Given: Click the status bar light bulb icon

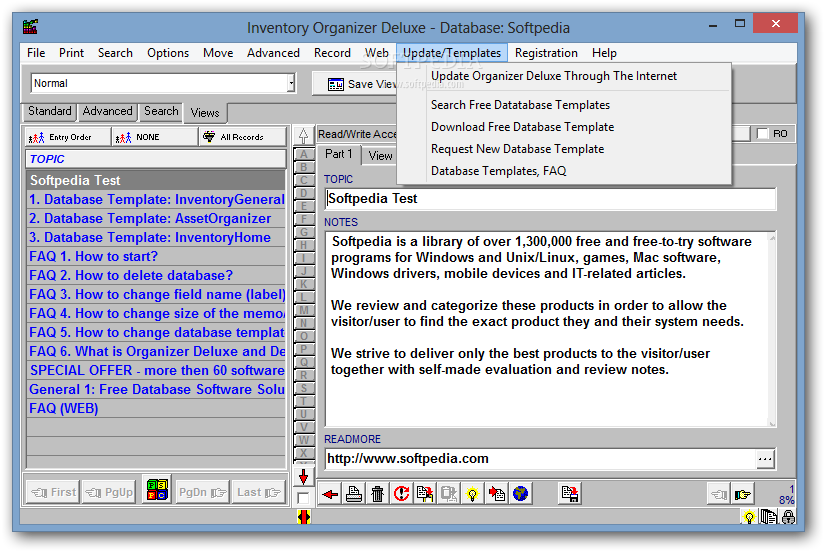Looking at the screenshot, I should tap(749, 517).
